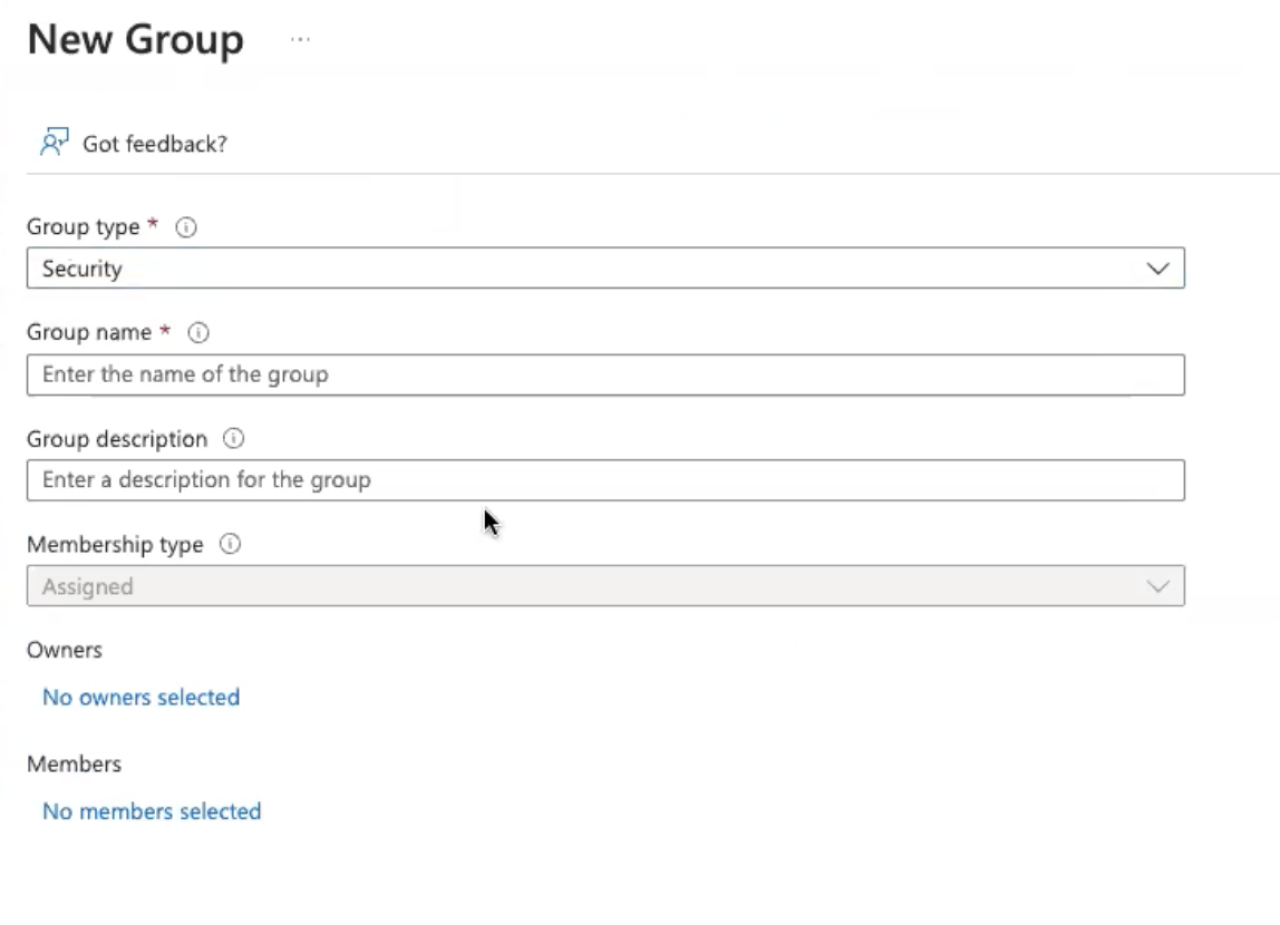The width and height of the screenshot is (1280, 925).
Task: Click the New Group page title
Action: pyautogui.click(x=135, y=38)
